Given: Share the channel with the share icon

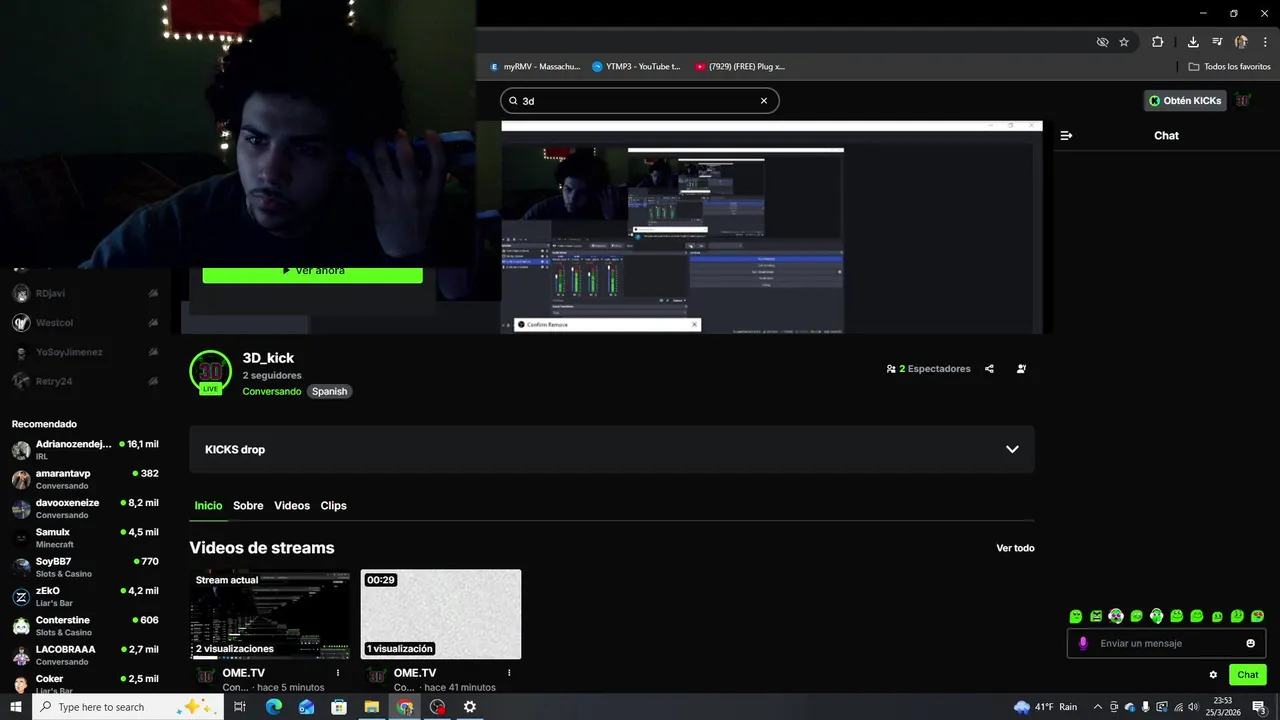Looking at the screenshot, I should (x=989, y=369).
